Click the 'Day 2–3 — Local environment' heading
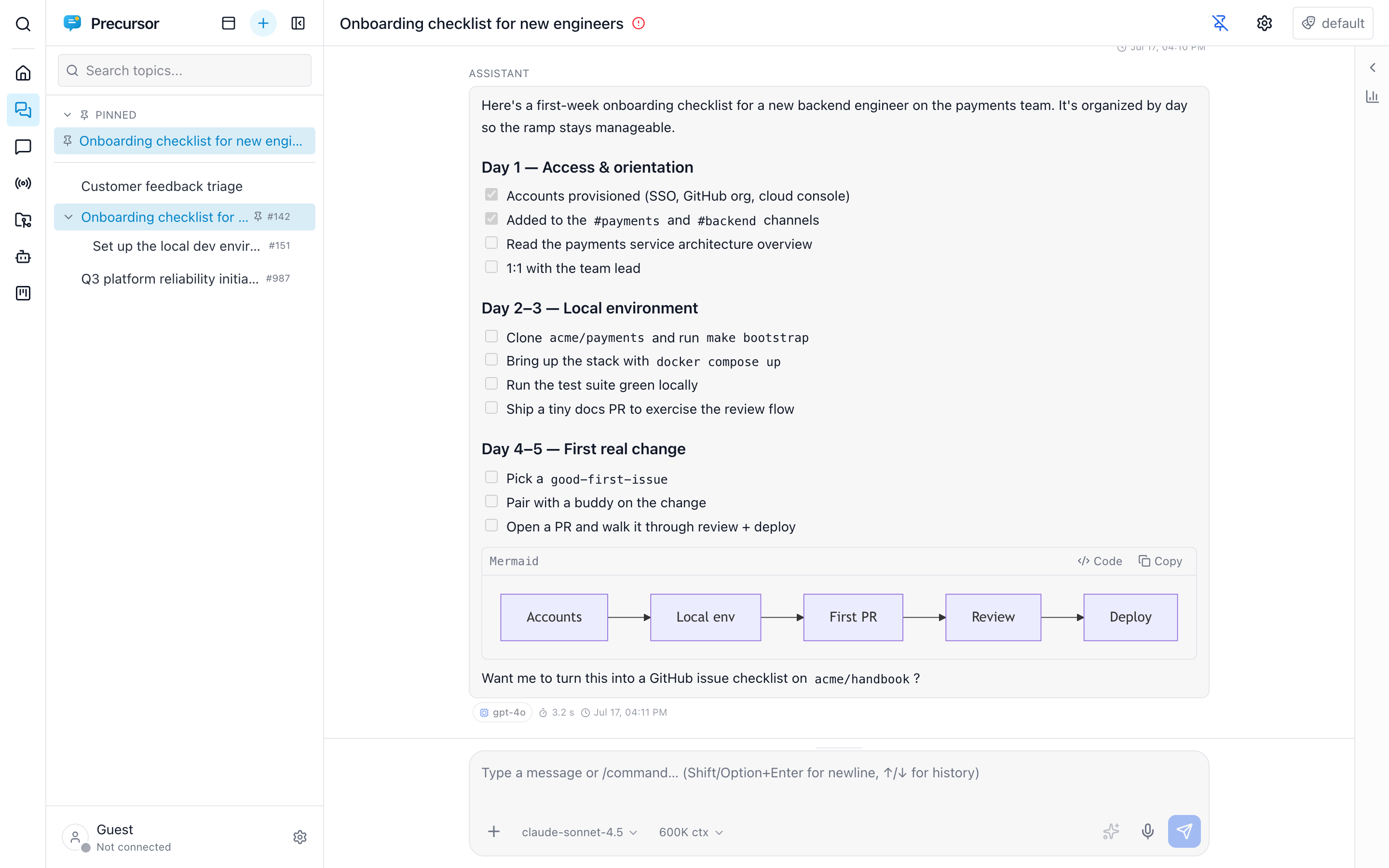This screenshot has height=868, width=1389. click(589, 308)
